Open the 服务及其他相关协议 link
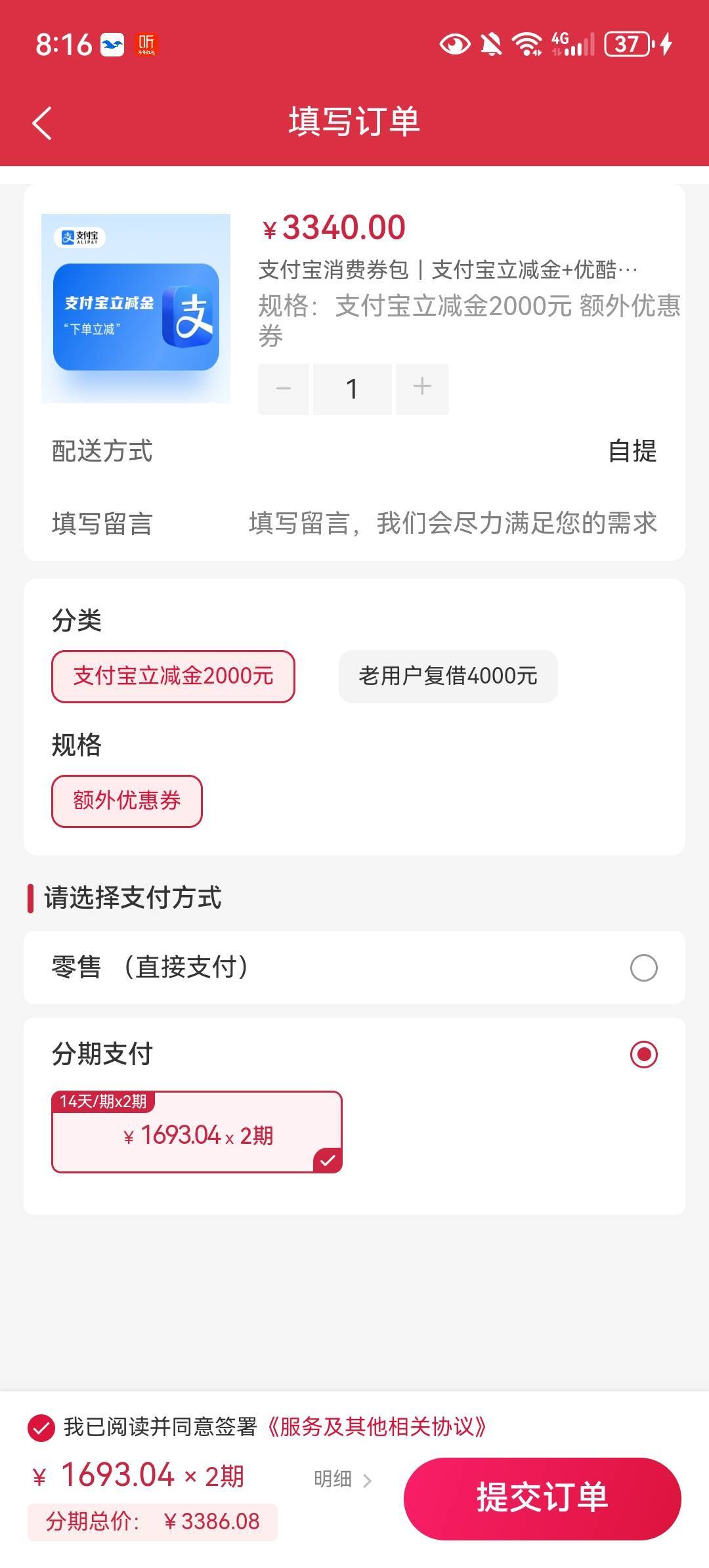Viewport: 709px width, 1568px height. pos(376,1427)
